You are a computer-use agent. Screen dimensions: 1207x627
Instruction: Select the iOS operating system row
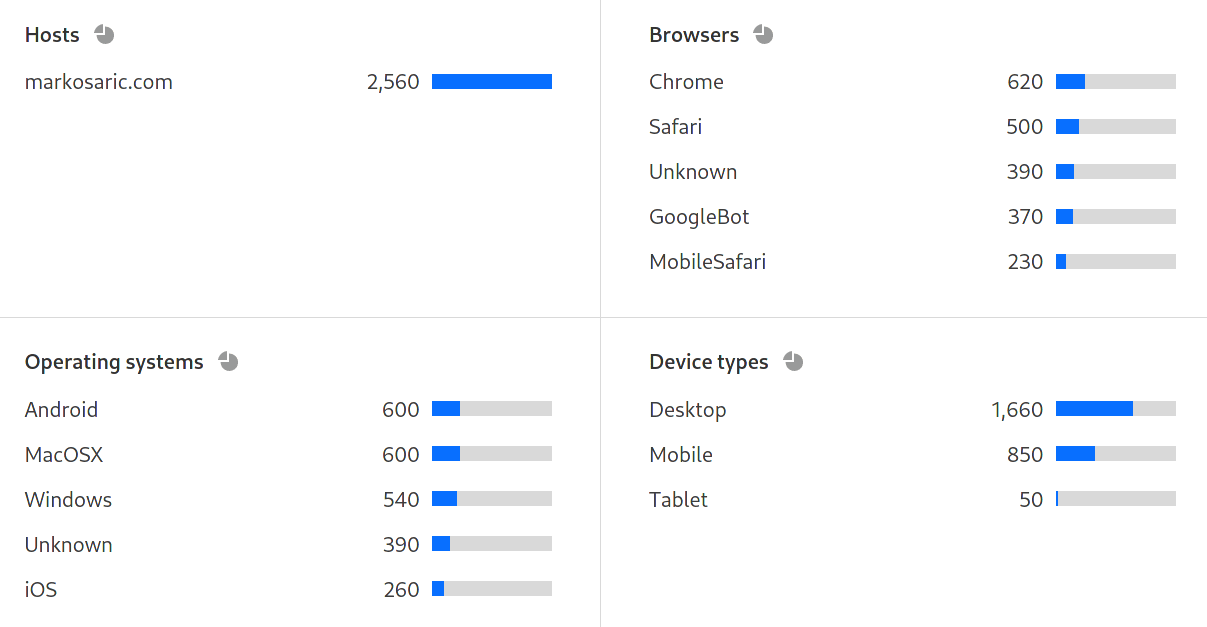(40, 589)
